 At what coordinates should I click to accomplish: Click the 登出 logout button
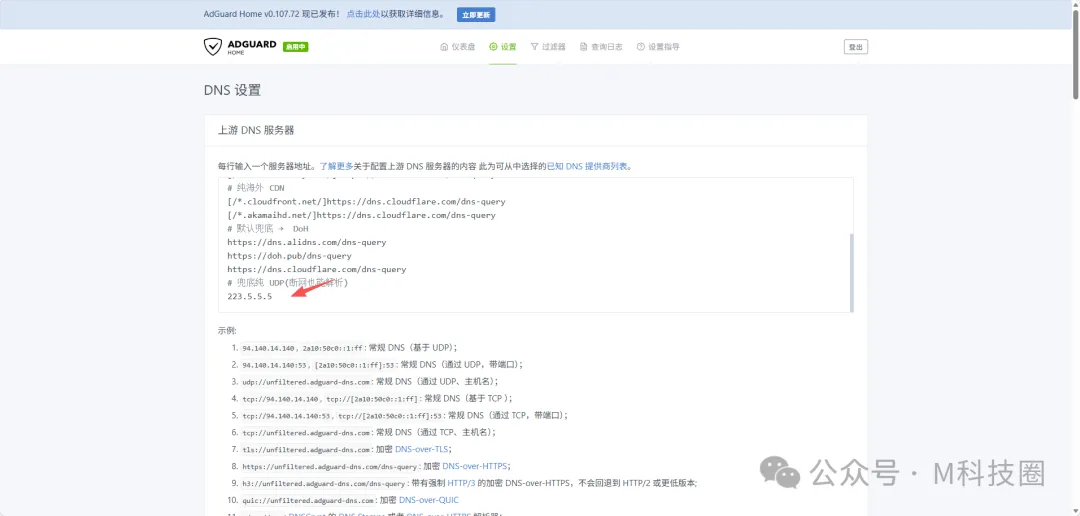pos(855,47)
